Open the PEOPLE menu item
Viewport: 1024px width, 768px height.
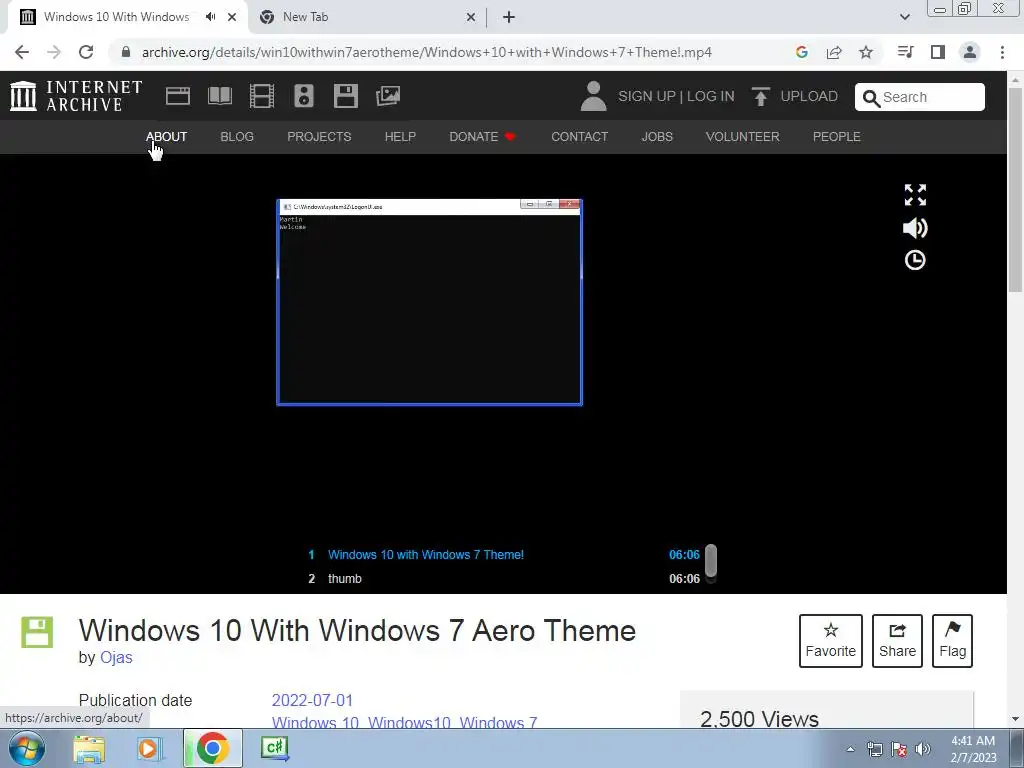pyautogui.click(x=837, y=136)
